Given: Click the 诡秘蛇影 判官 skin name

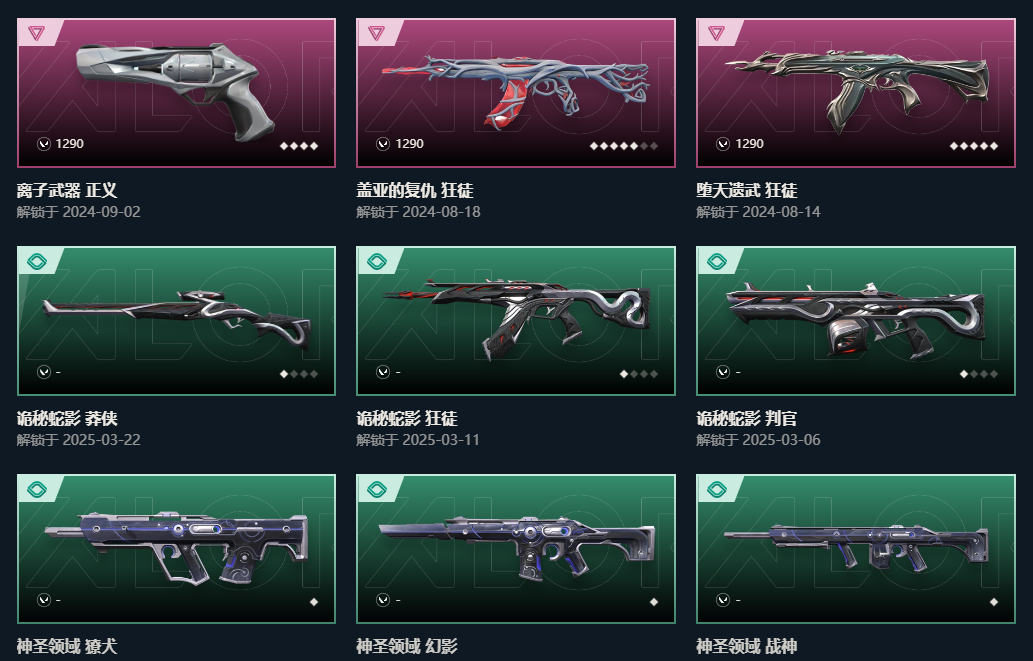Looking at the screenshot, I should tap(747, 418).
